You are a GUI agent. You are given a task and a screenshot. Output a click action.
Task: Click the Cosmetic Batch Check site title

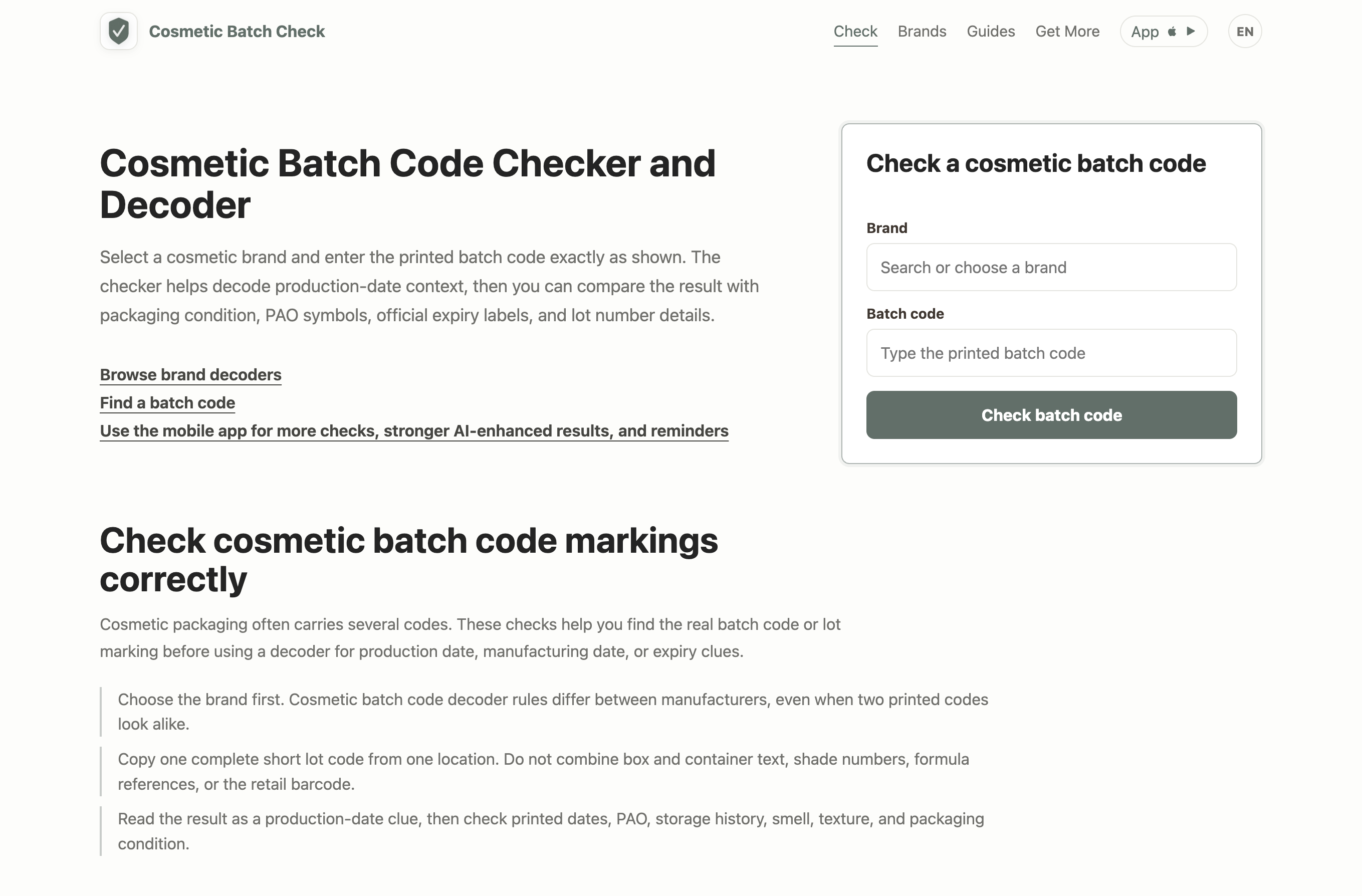point(237,32)
